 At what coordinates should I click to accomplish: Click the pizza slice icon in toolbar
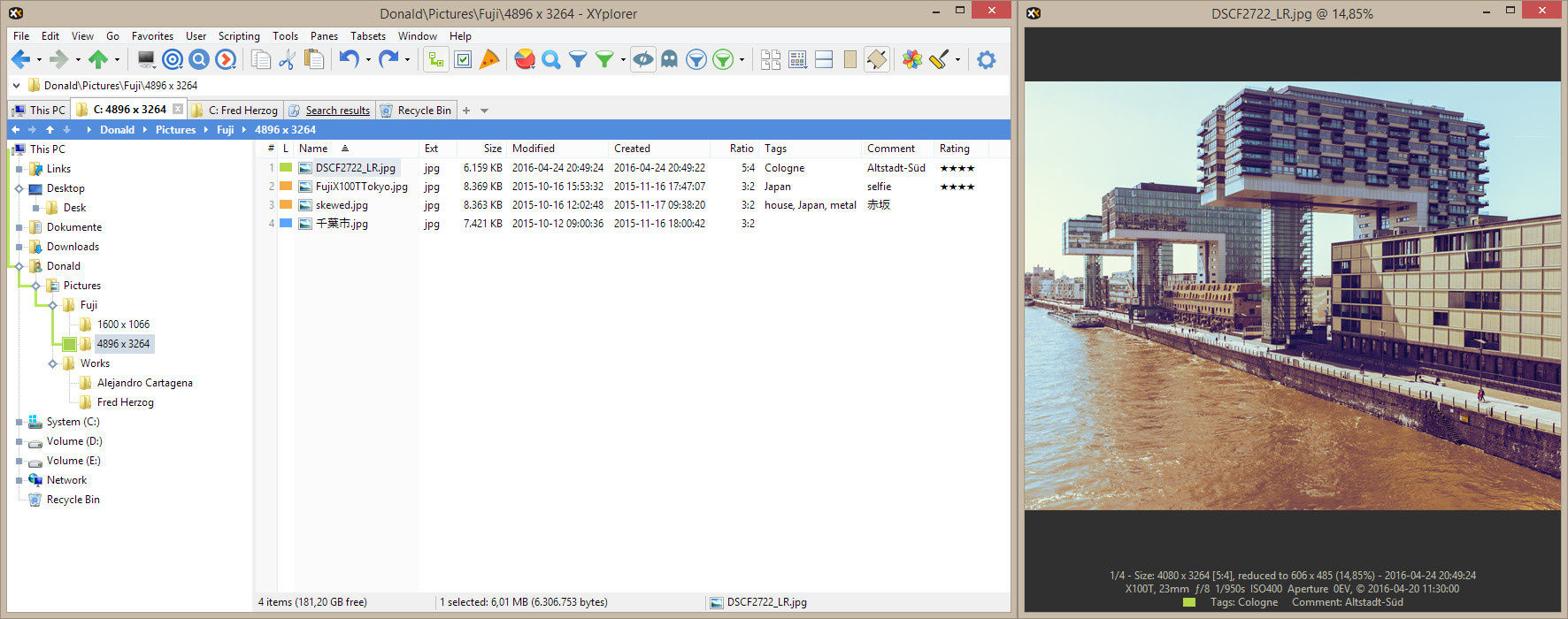(x=489, y=59)
